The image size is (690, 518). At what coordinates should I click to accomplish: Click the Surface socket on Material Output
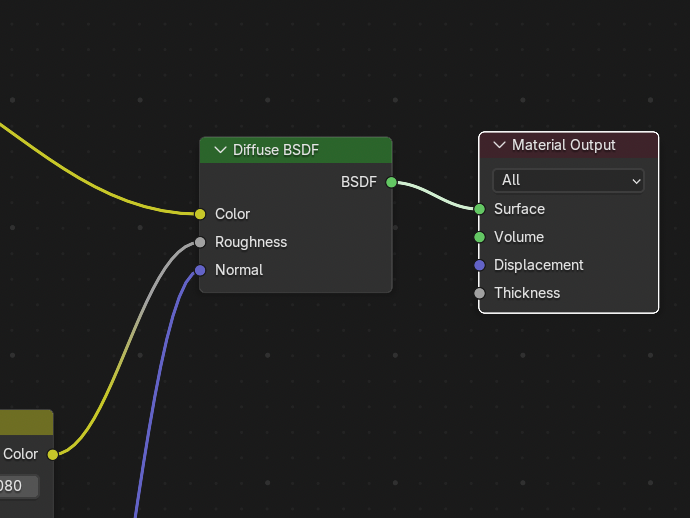click(x=480, y=209)
